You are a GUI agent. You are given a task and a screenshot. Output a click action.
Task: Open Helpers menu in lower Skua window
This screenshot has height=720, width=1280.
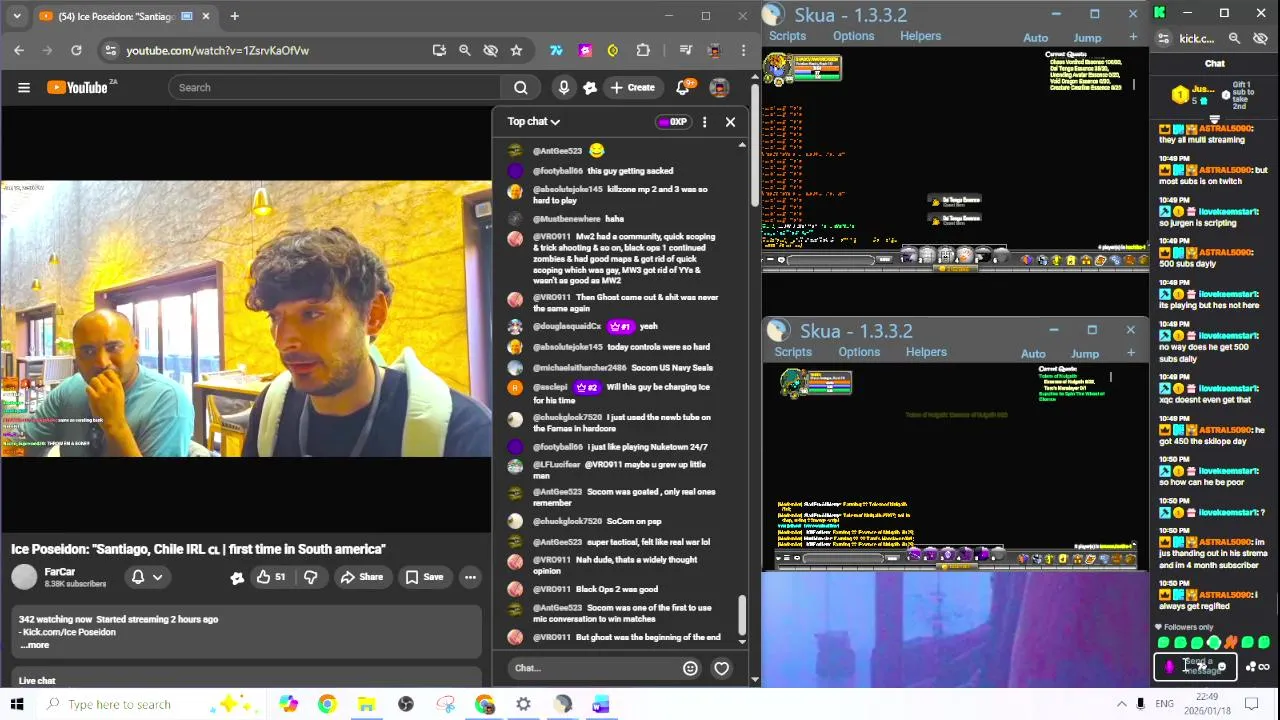pyautogui.click(x=926, y=352)
